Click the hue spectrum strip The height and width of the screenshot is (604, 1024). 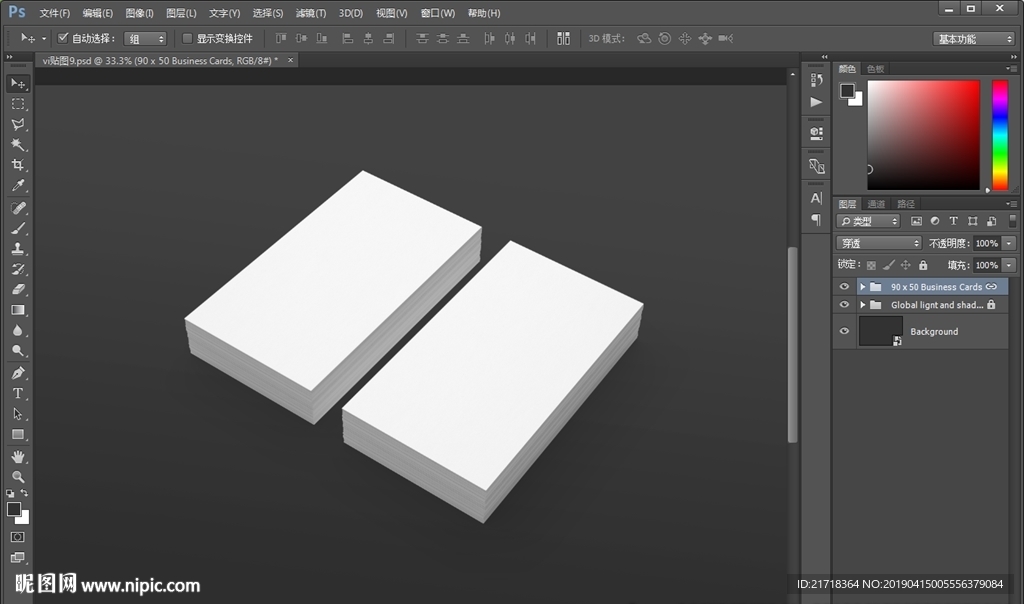click(x=999, y=134)
